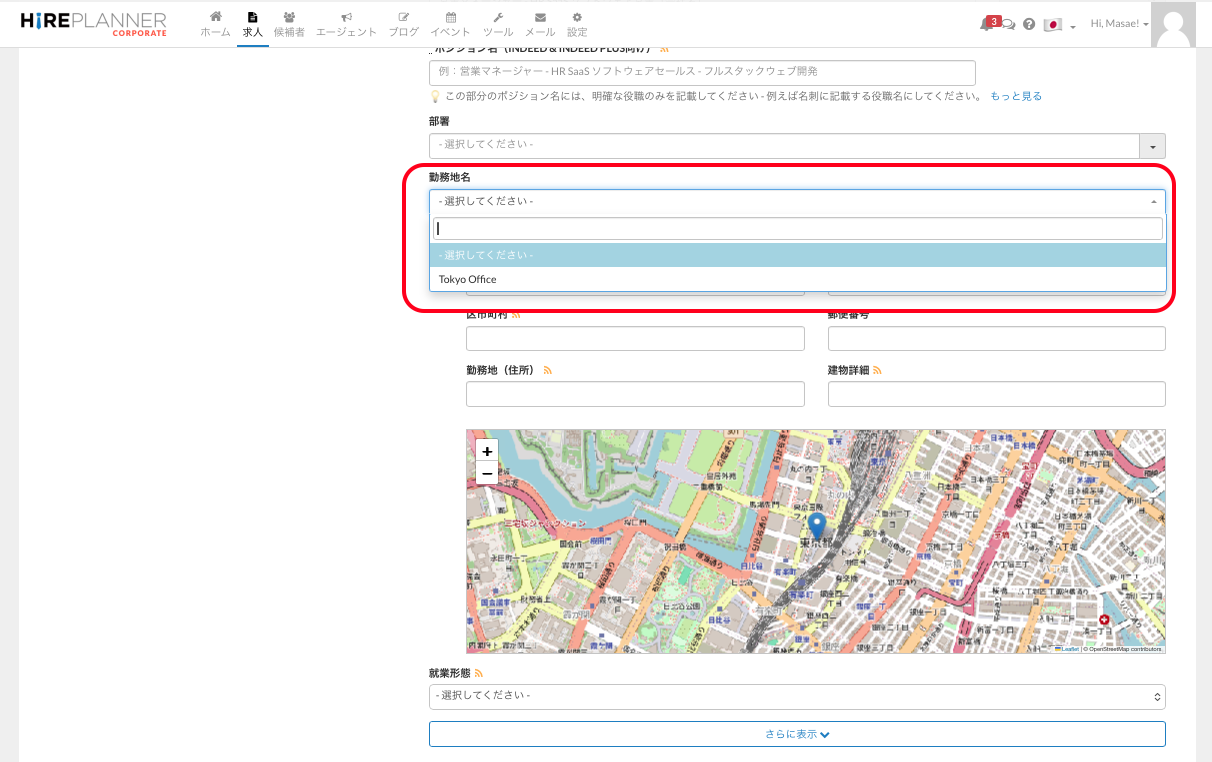Screen dimensions: 1212x762
Task: Click RSS icon beside 就業形態 label
Action: 479,673
